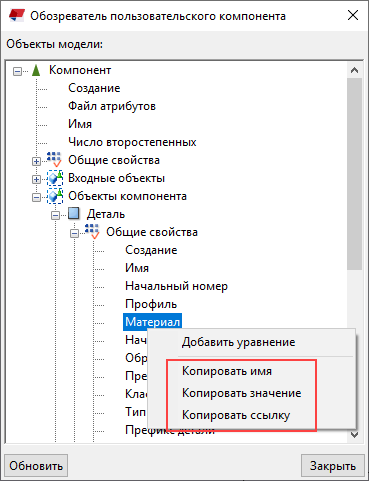Select the Деталь label
Image resolution: width=369 pixels, height=481 pixels.
pyautogui.click(x=106, y=214)
